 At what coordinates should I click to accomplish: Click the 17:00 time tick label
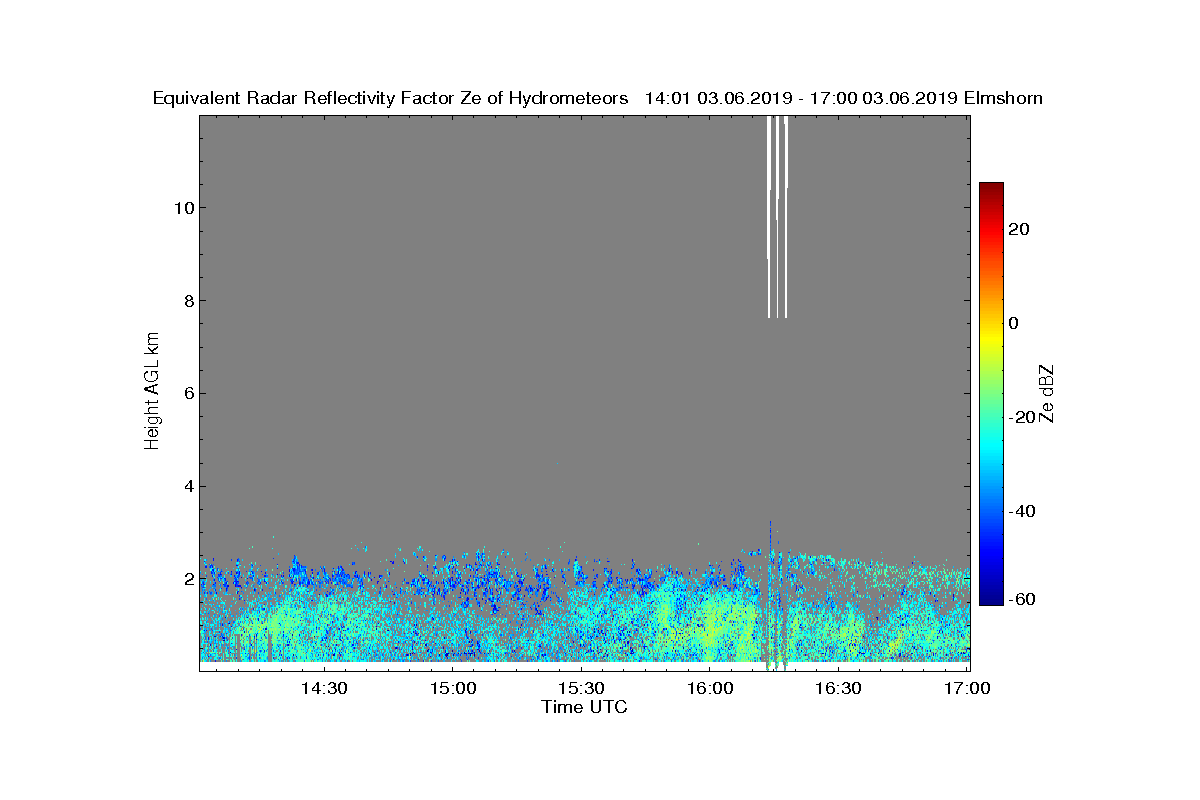click(967, 688)
